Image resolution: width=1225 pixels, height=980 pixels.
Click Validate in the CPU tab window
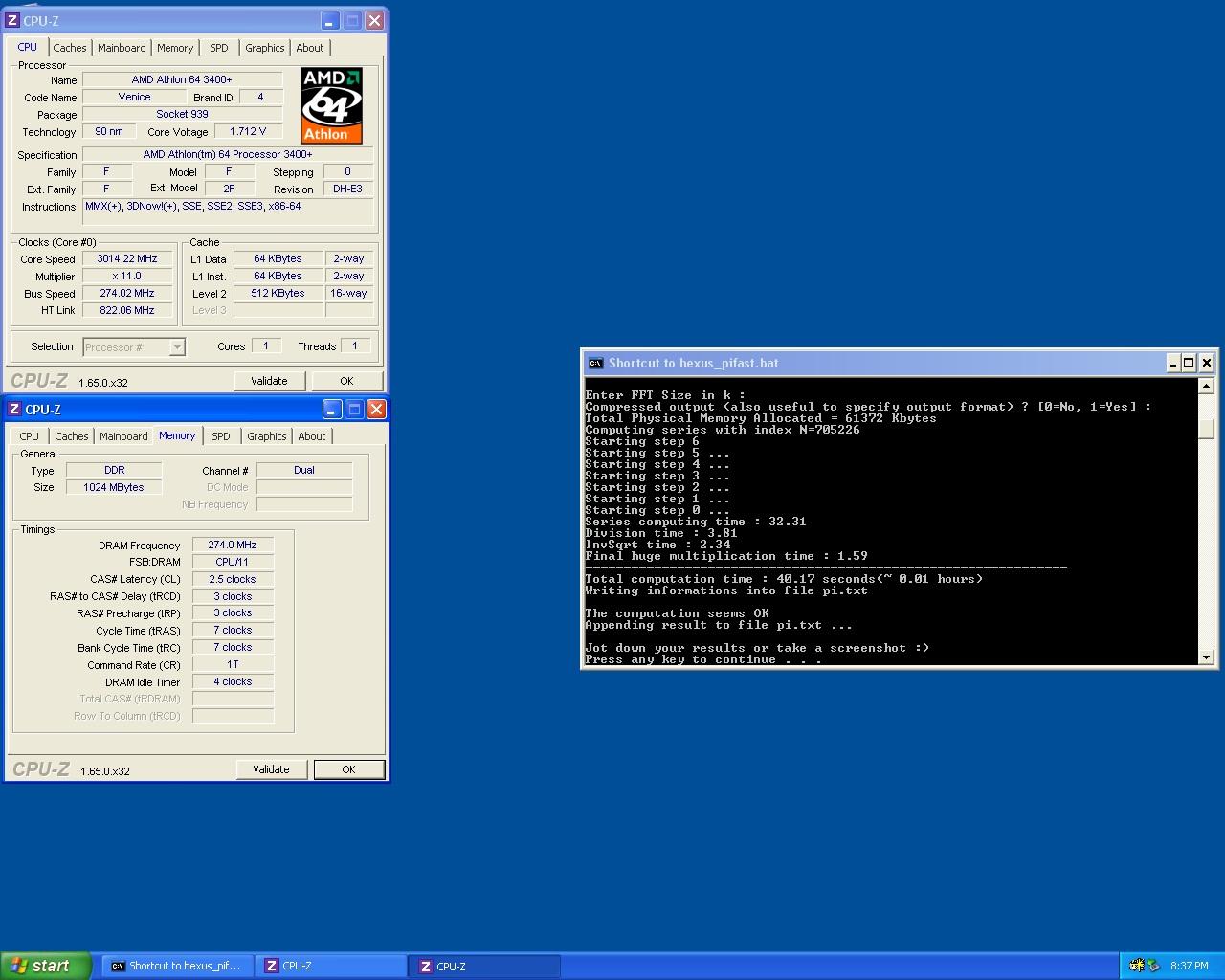point(269,381)
